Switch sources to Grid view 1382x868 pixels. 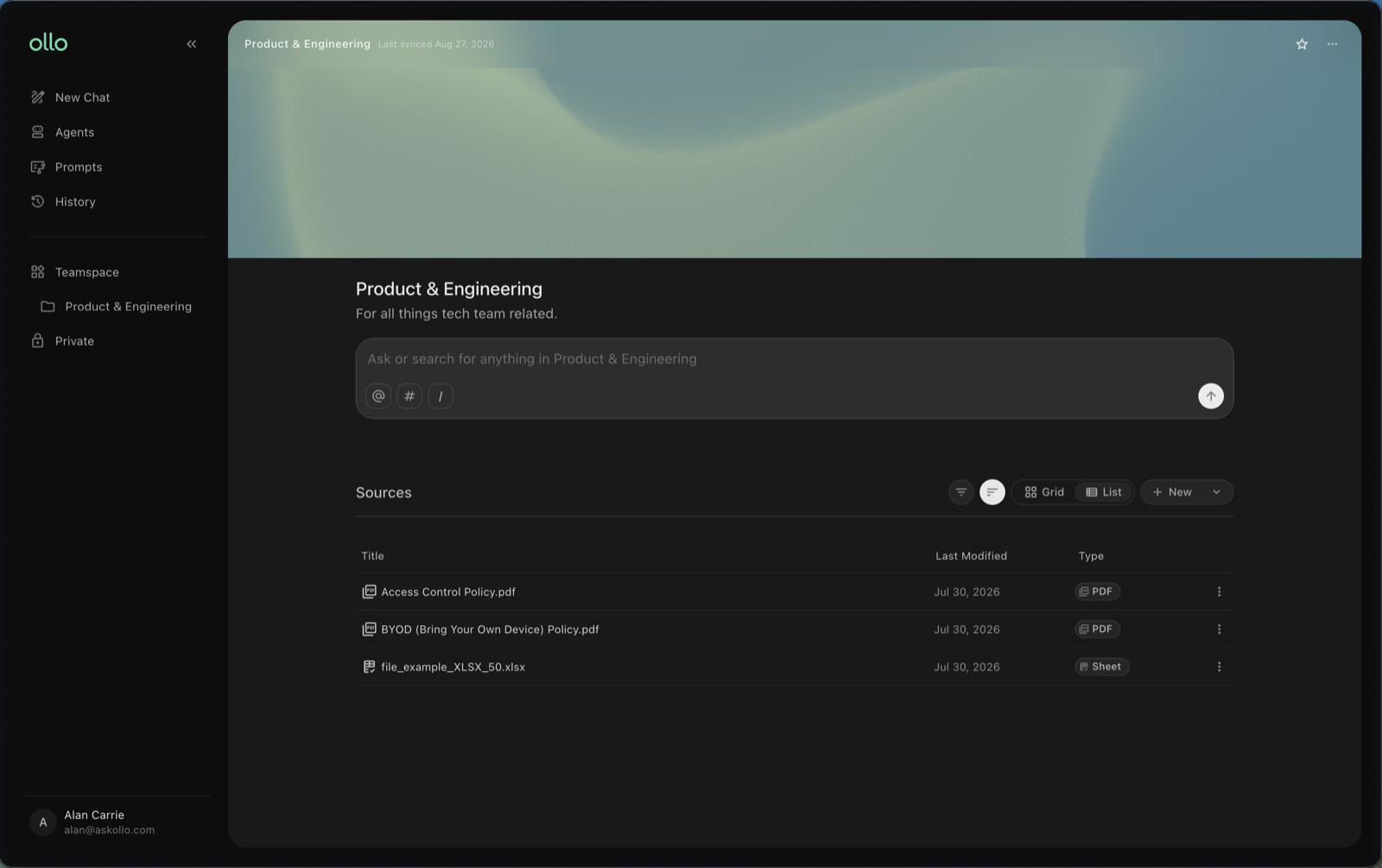[1044, 492]
